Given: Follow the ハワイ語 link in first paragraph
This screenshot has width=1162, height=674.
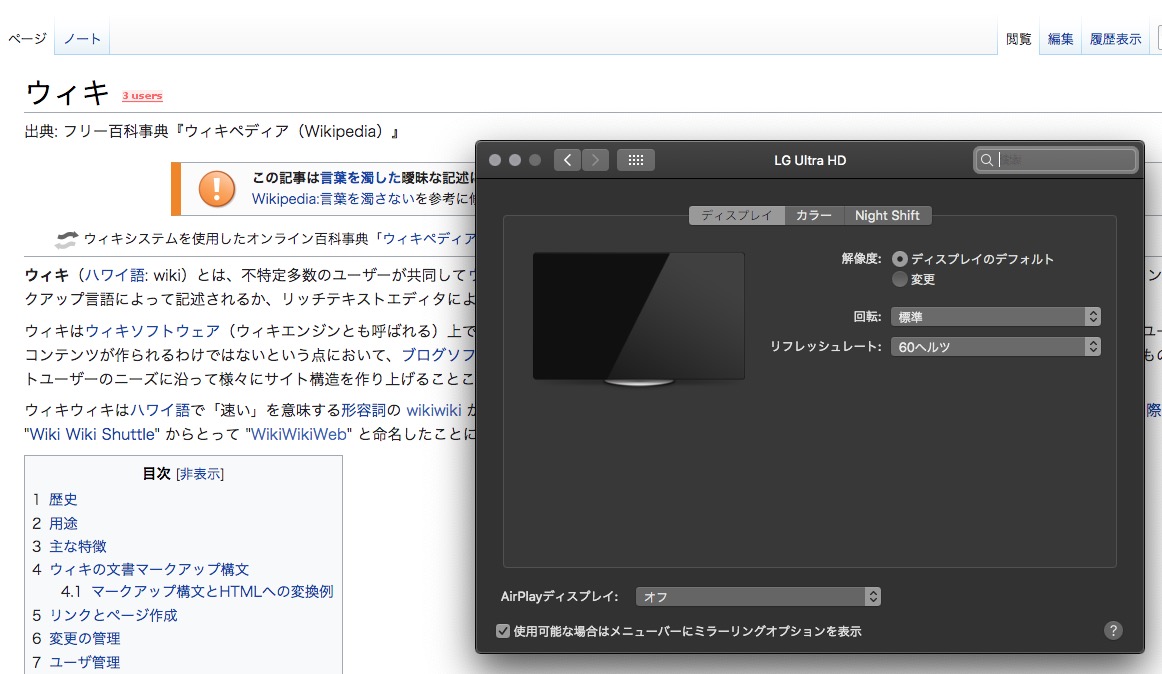Looking at the screenshot, I should tap(115, 275).
